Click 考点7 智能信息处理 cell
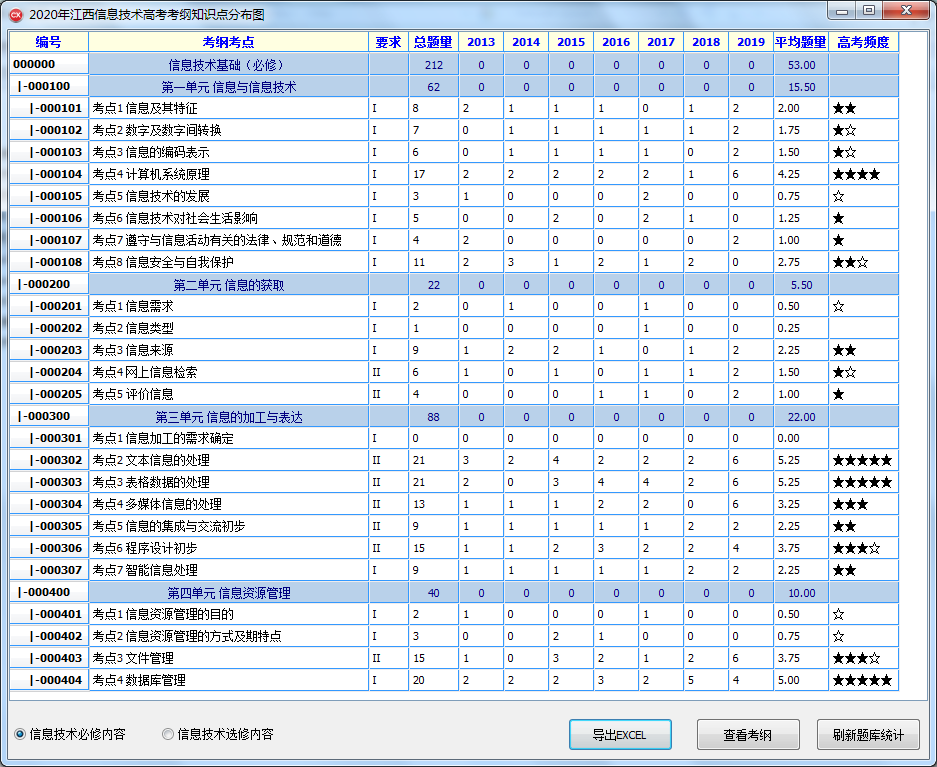Screen dimensions: 937x767 [228, 570]
